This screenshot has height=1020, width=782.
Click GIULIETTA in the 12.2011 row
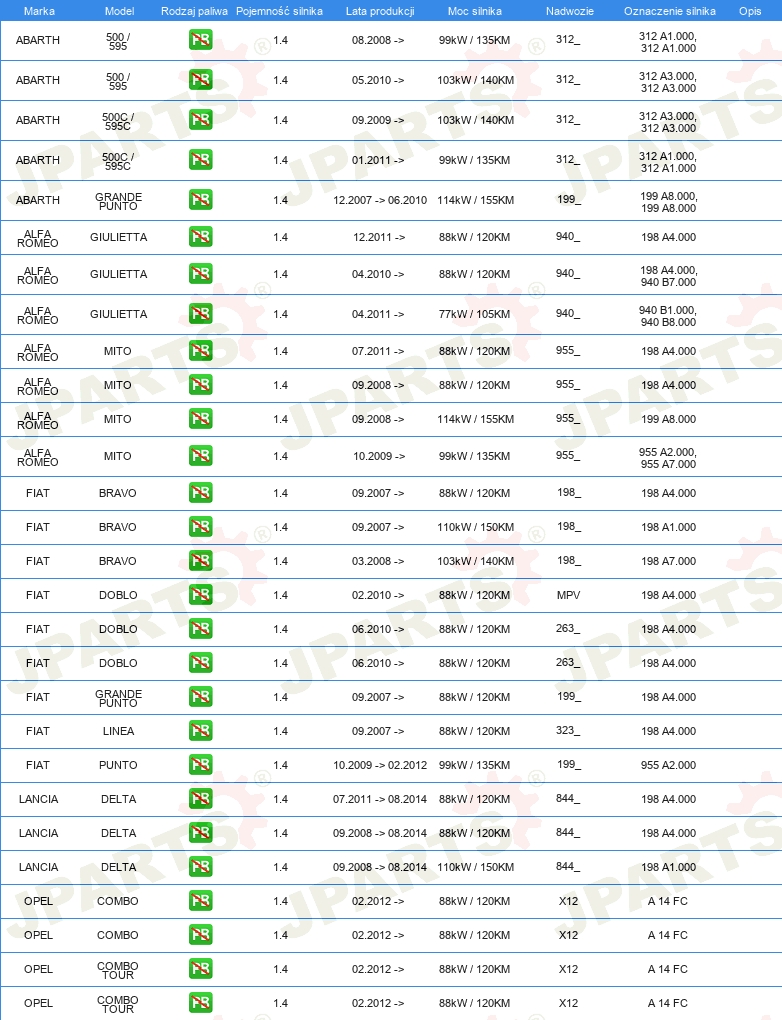tap(118, 237)
